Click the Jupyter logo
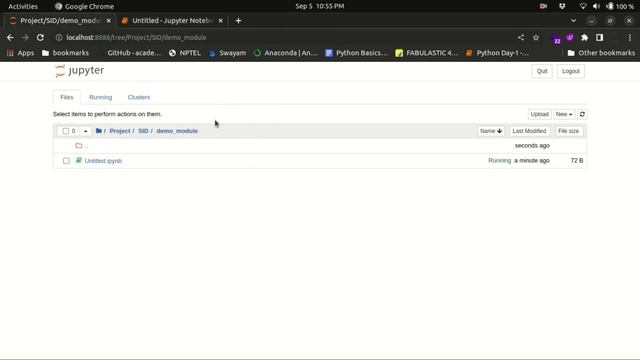 [80, 71]
